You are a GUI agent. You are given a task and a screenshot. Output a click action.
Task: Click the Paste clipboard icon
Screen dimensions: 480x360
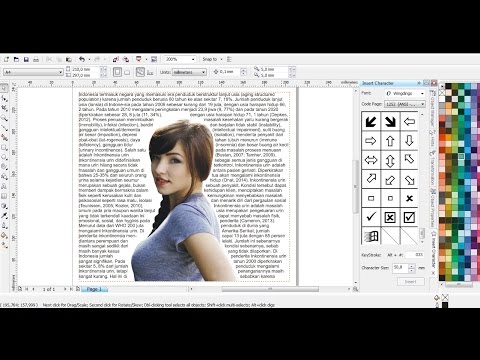[x=69, y=59]
